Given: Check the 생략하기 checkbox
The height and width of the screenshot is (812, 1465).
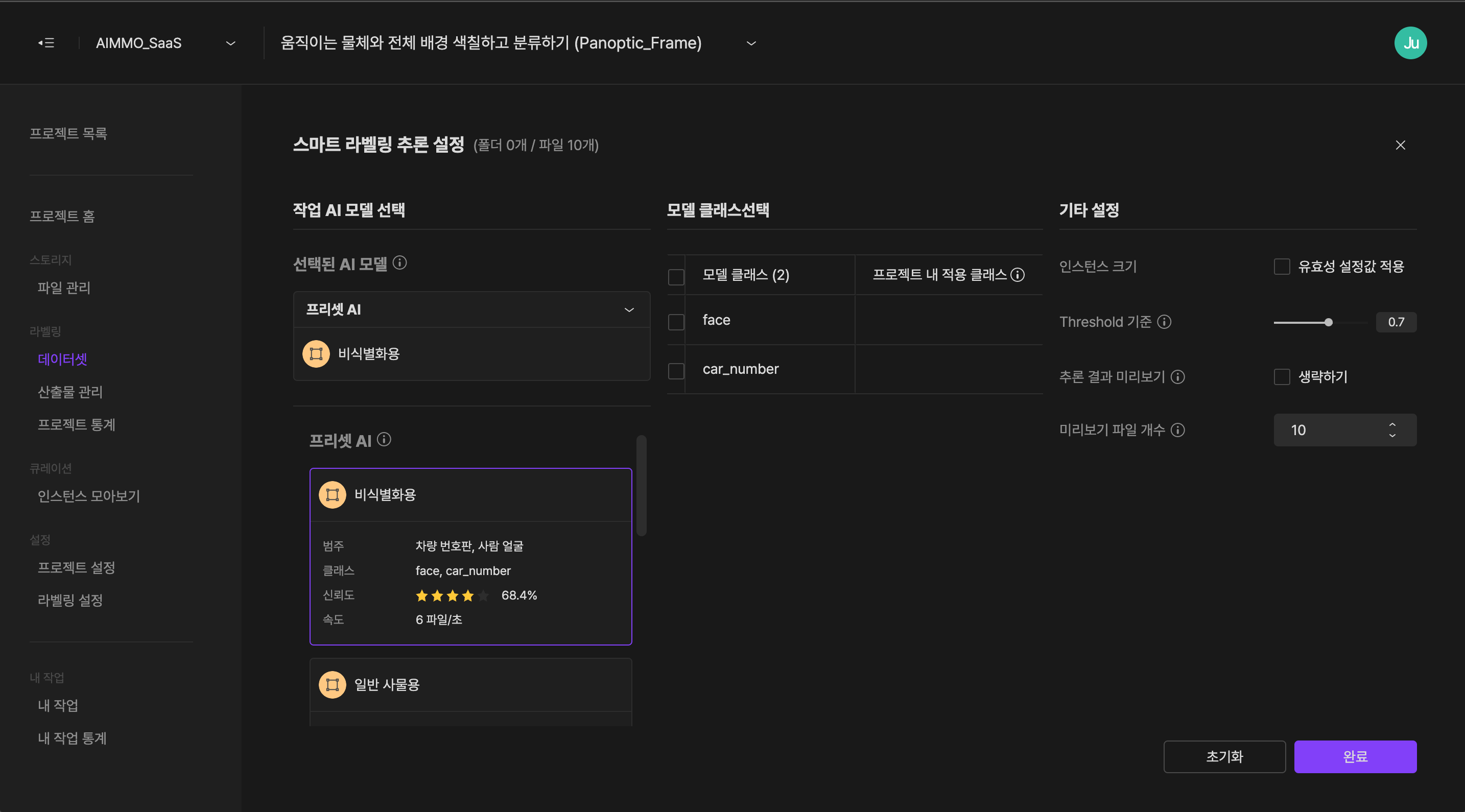Looking at the screenshot, I should pyautogui.click(x=1282, y=376).
